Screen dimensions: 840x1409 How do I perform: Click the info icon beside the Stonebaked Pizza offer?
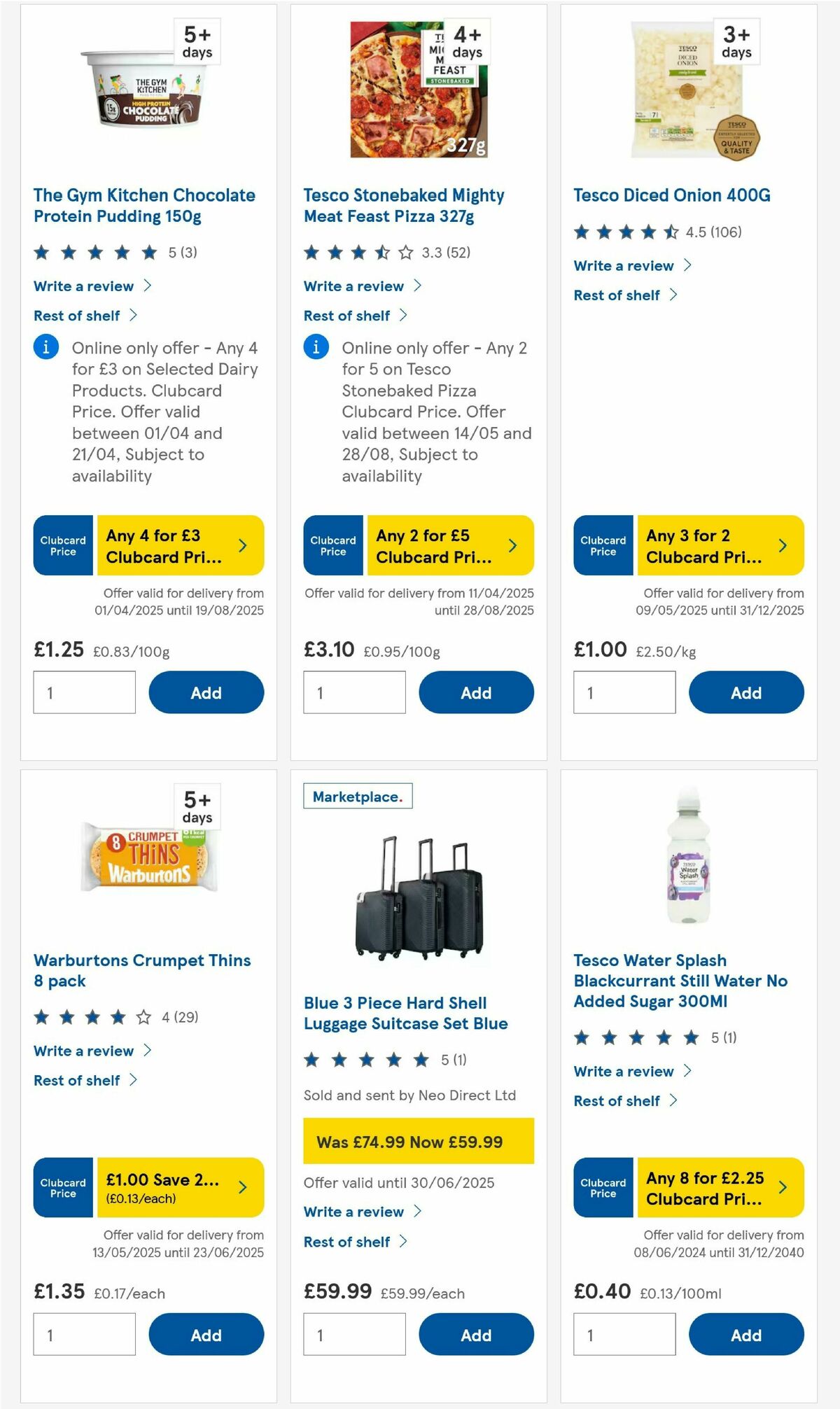point(316,347)
